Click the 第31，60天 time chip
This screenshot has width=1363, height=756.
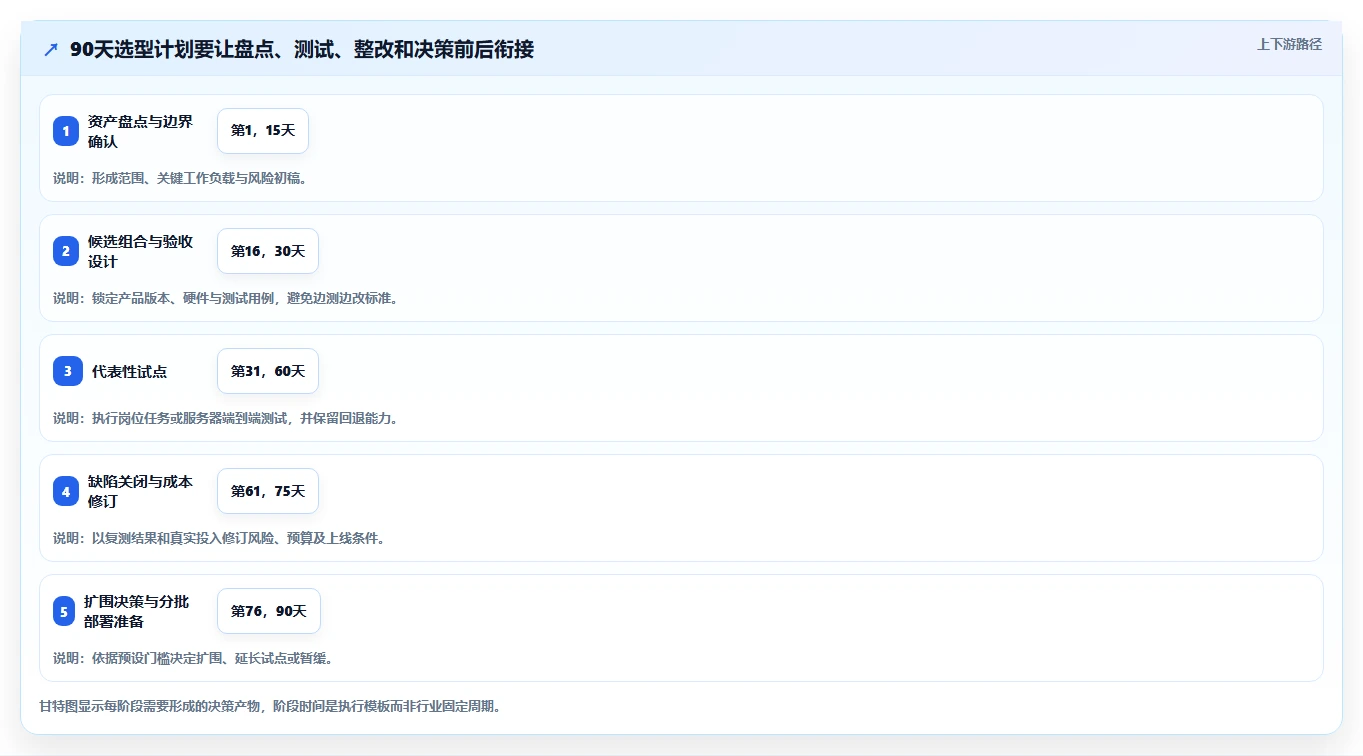[268, 371]
